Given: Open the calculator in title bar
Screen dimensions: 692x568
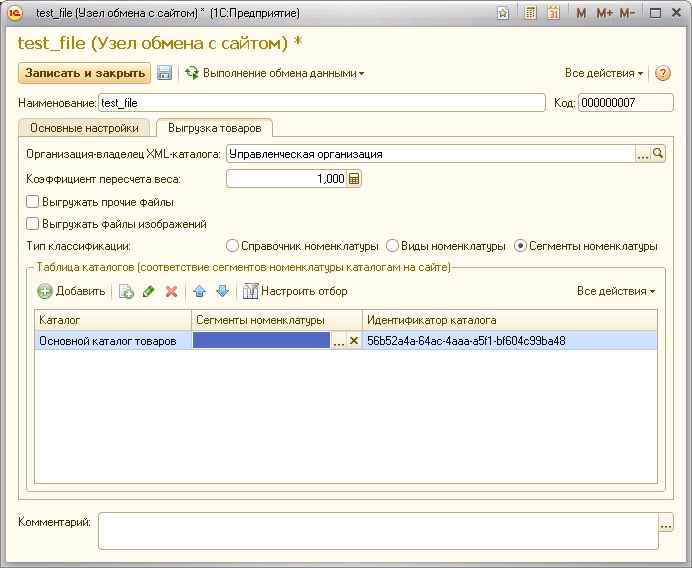Looking at the screenshot, I should (x=530, y=13).
